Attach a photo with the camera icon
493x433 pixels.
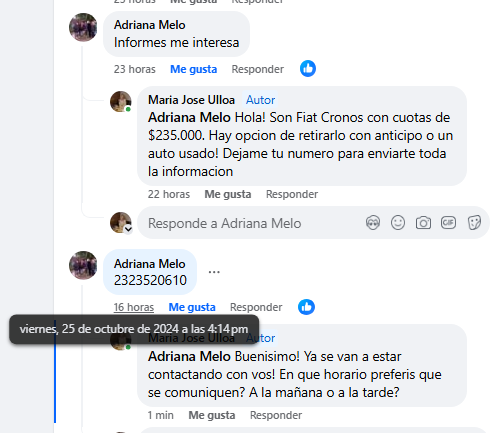[423, 223]
